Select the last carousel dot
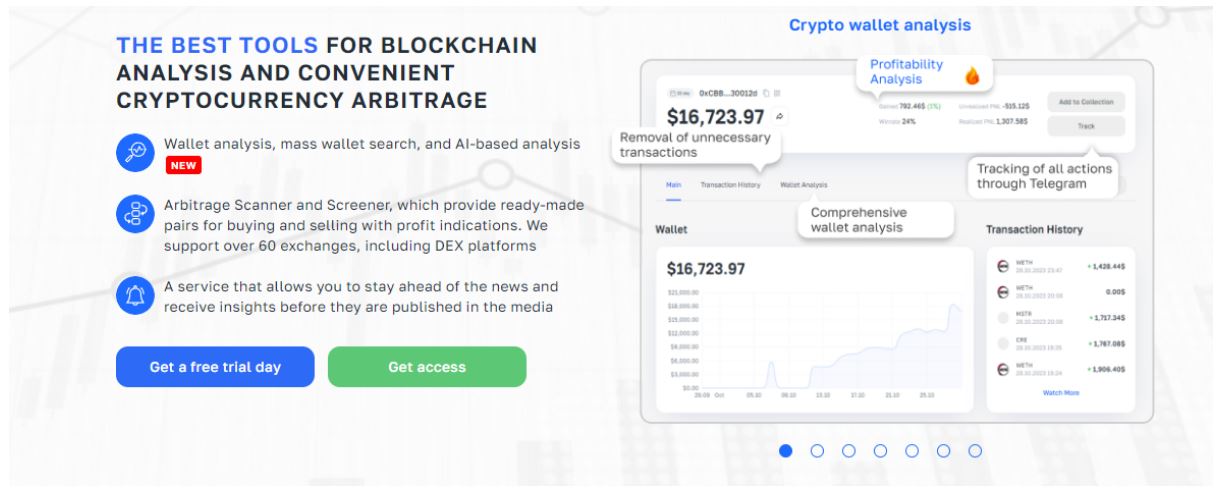The height and width of the screenshot is (489, 1218). 975,451
